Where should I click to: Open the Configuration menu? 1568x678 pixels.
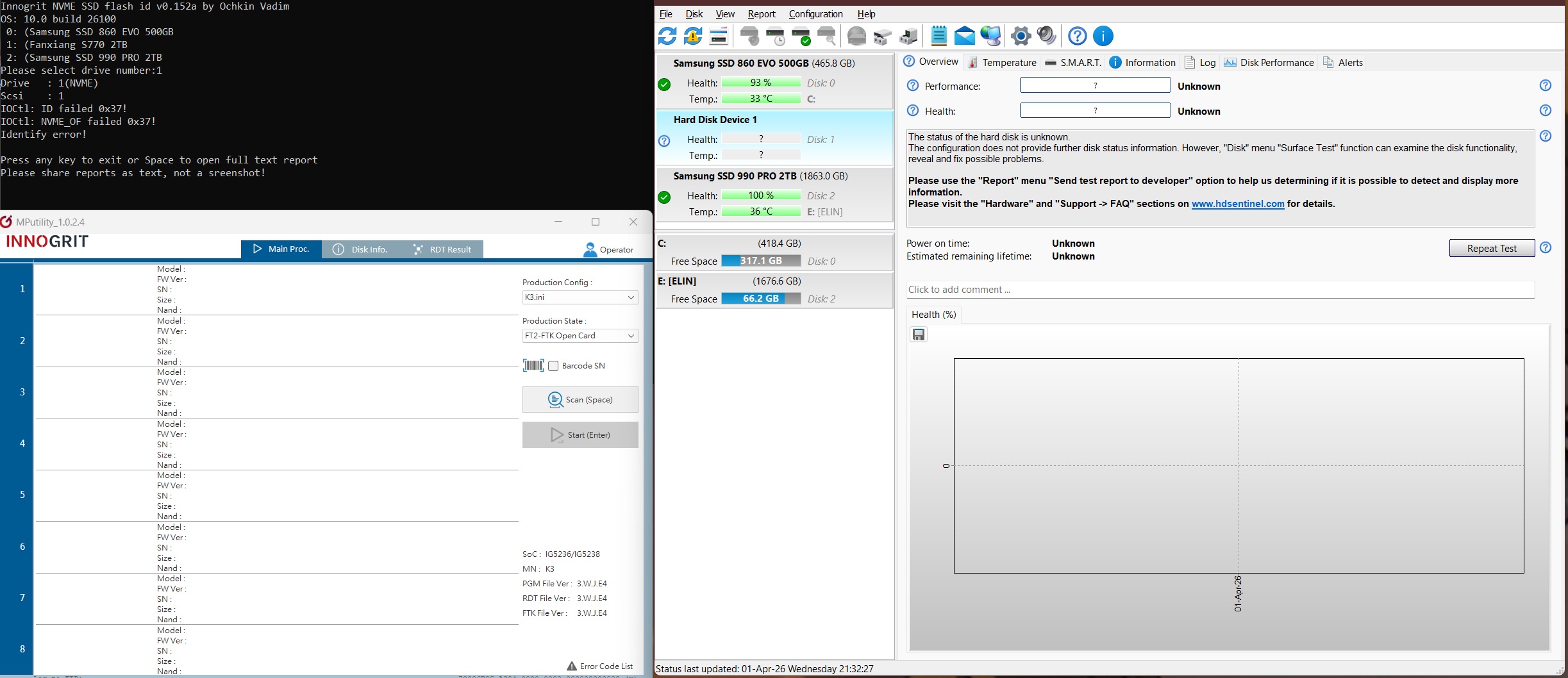[x=816, y=14]
